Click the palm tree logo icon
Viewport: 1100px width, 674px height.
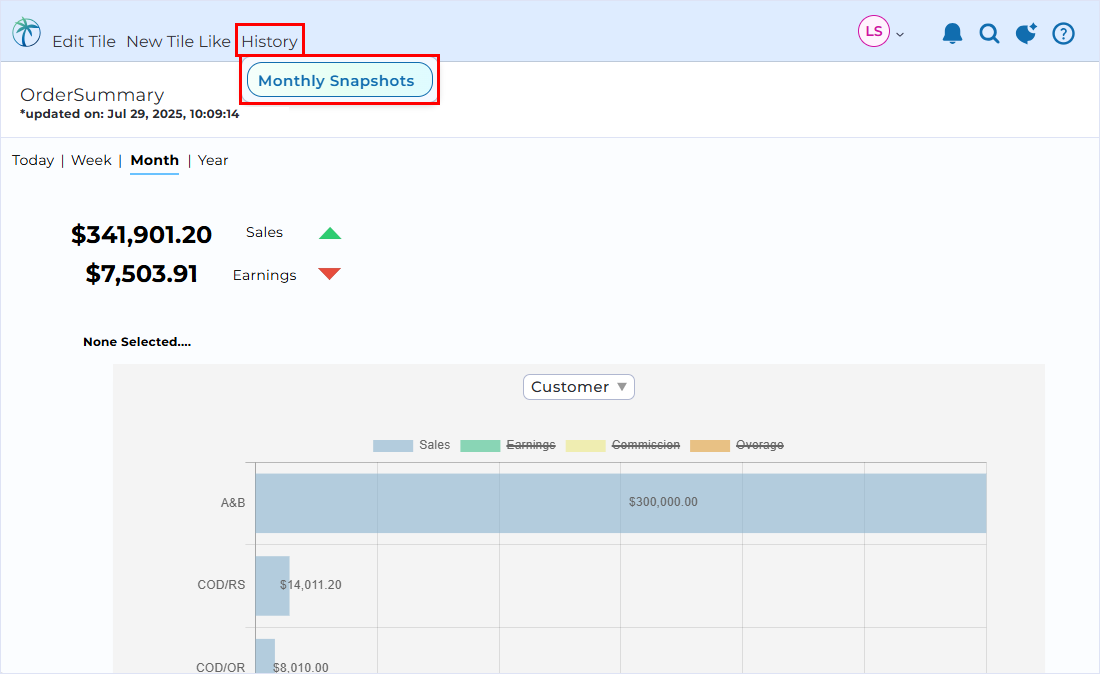(x=27, y=32)
